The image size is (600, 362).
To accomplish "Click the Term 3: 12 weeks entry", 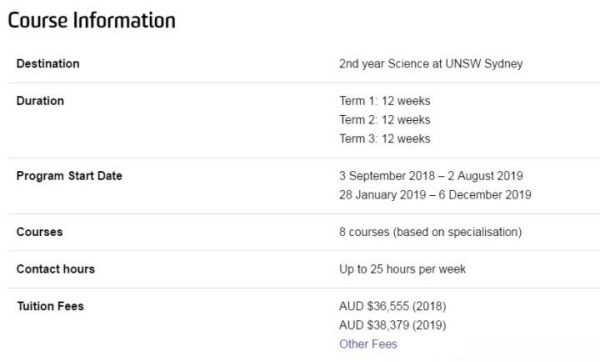I will click(x=385, y=138).
